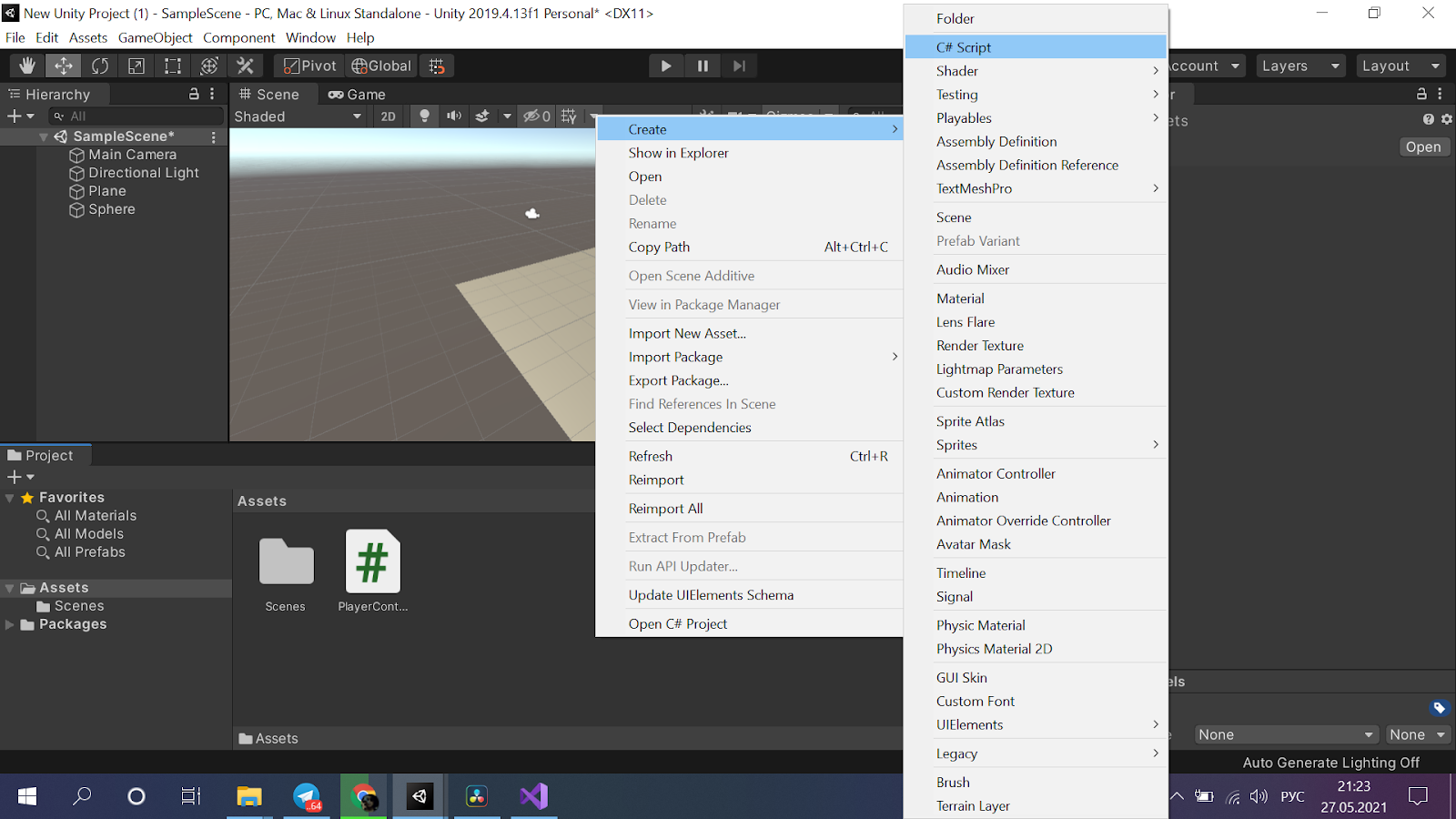The width and height of the screenshot is (1456, 819).
Task: Open the GameObject menu
Action: (155, 37)
